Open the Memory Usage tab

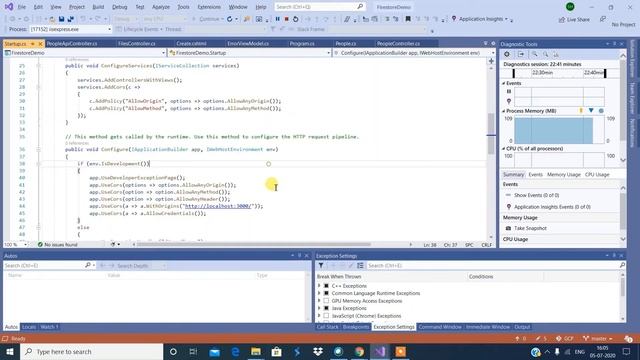(x=563, y=175)
